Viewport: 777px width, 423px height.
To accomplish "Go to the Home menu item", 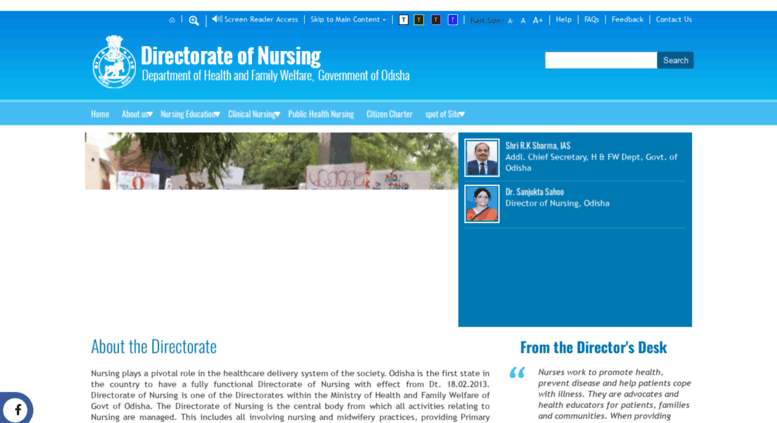I will (100, 114).
